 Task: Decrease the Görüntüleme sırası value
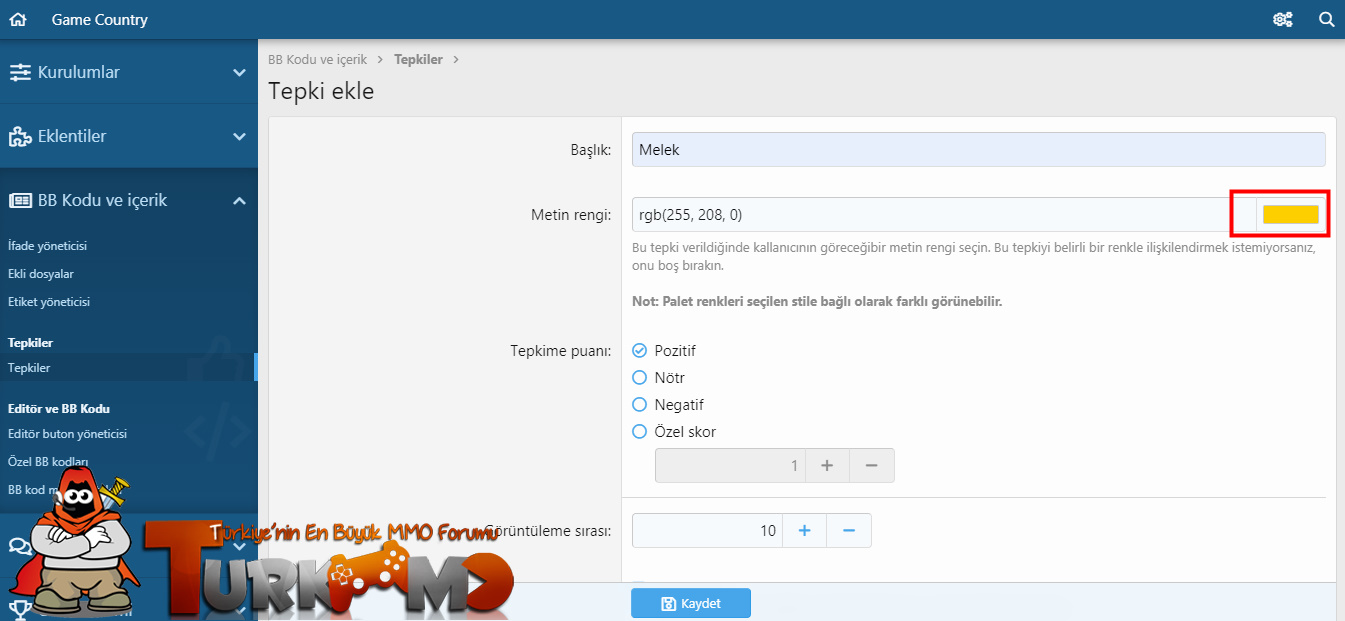[849, 530]
